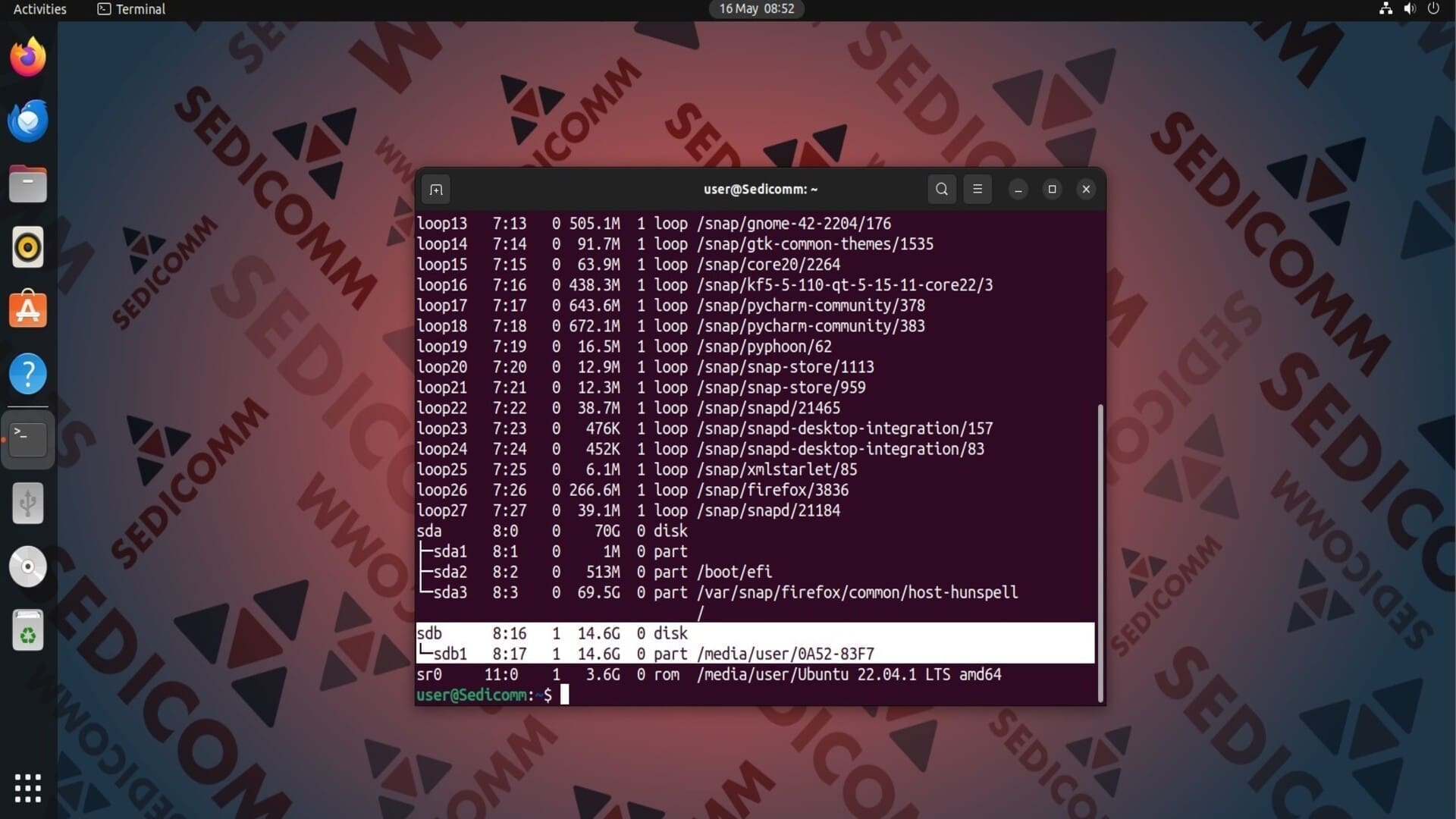
Task: Open system menu via power icon
Action: 1432,9
